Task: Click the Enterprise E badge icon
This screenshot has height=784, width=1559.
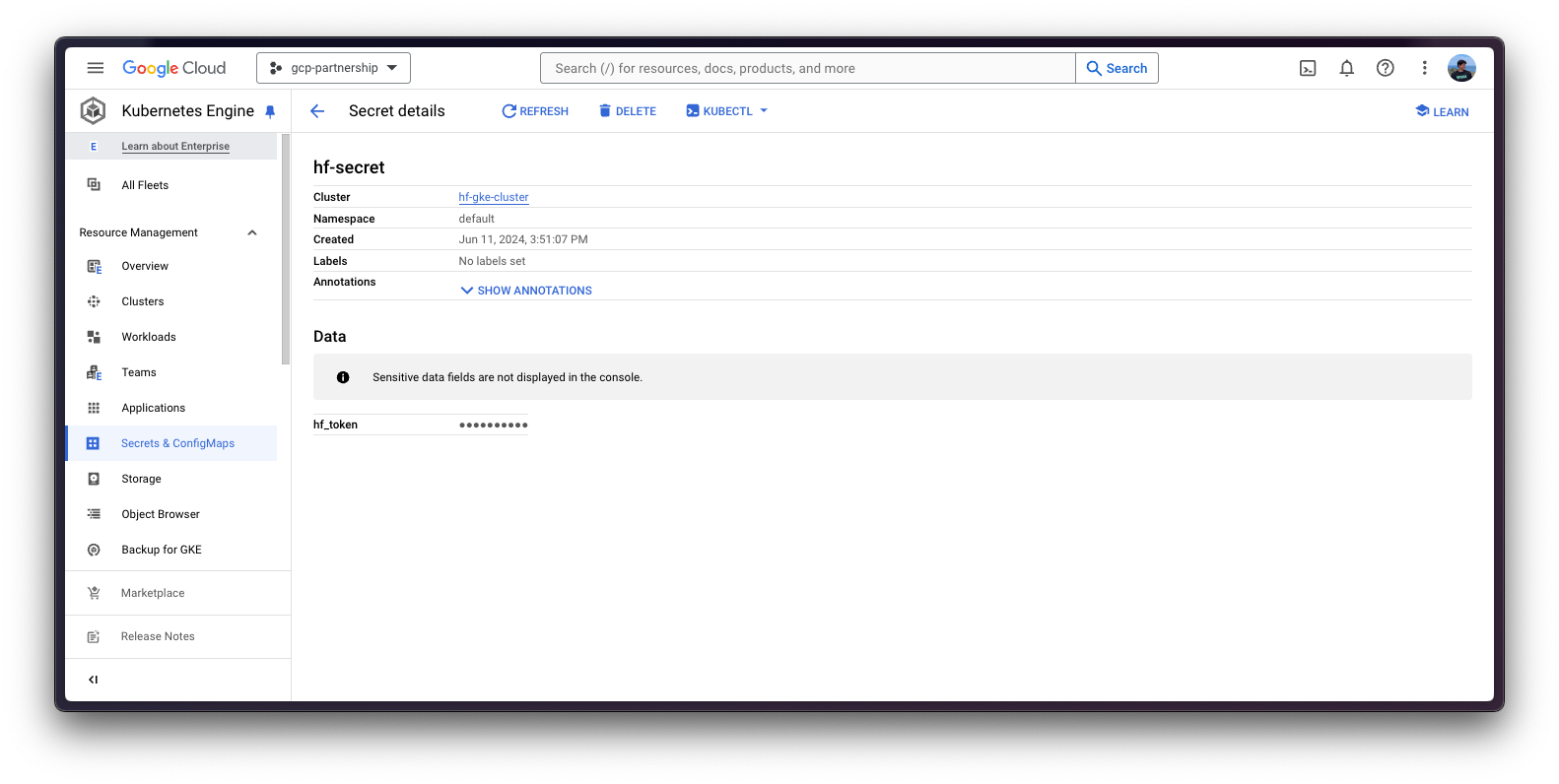Action: (x=94, y=146)
